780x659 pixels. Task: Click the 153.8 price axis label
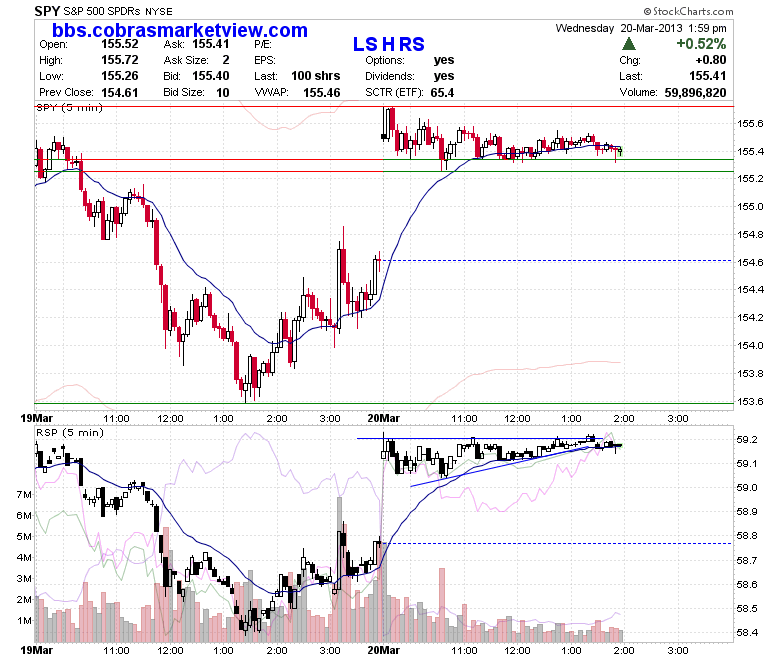(x=750, y=373)
